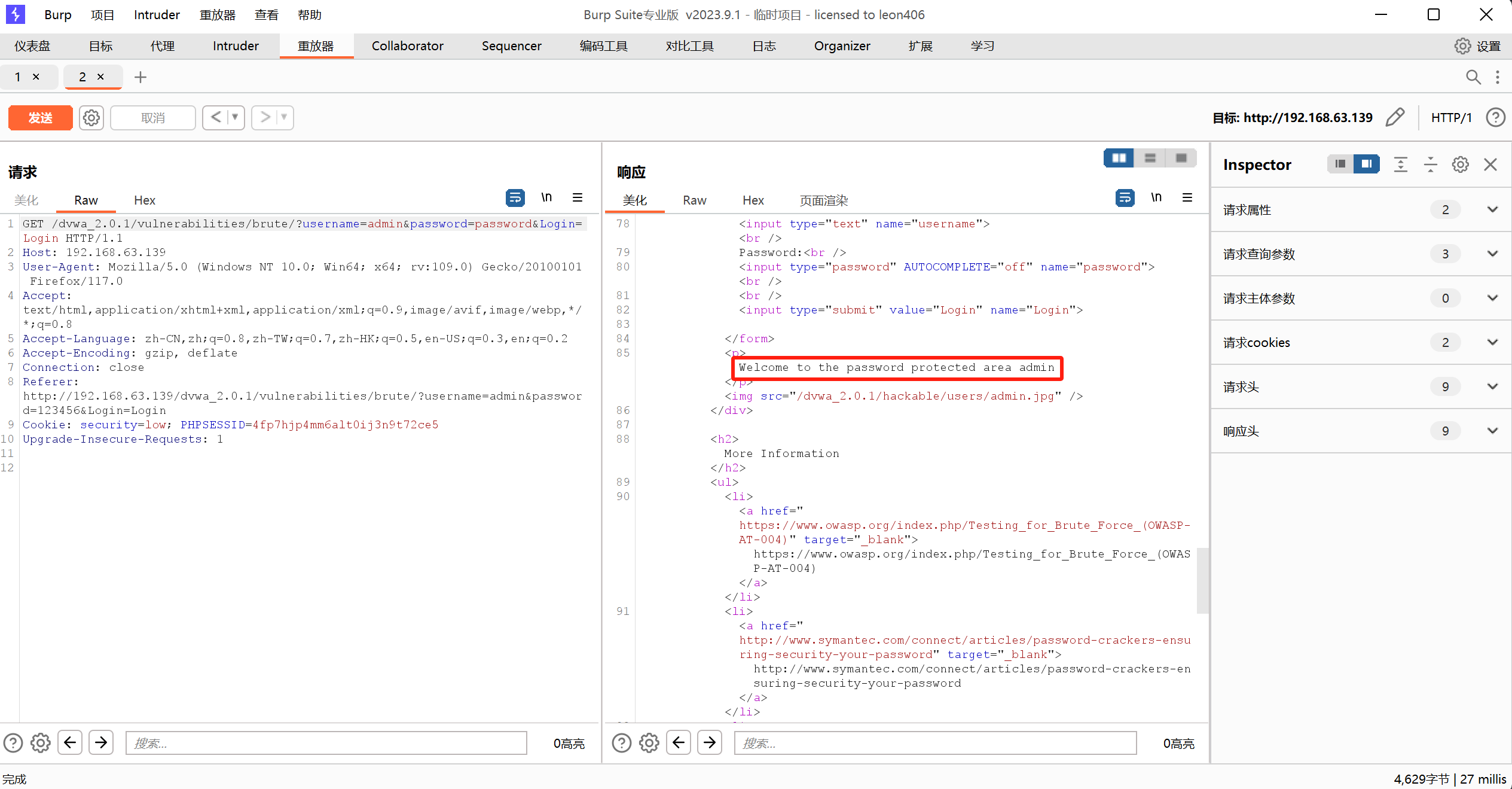Open Repeater tab options (three dots)
1512x789 pixels.
coord(1498,77)
